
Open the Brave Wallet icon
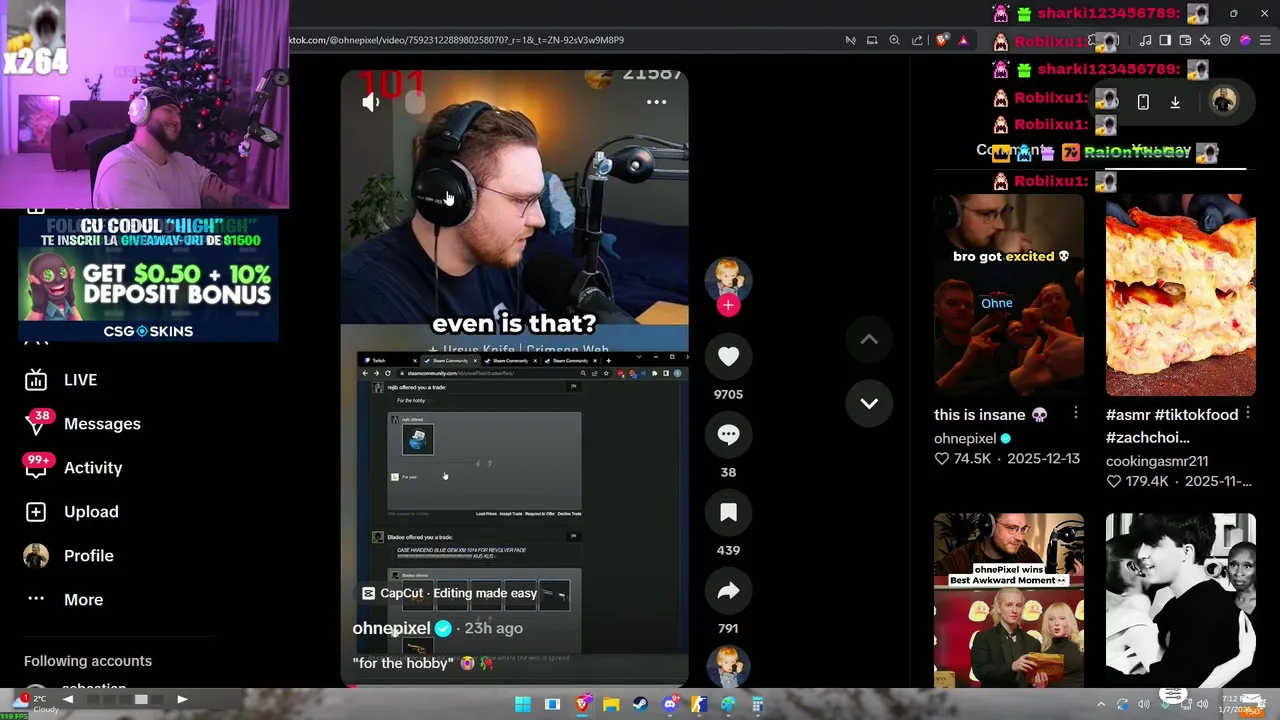(x=1185, y=40)
